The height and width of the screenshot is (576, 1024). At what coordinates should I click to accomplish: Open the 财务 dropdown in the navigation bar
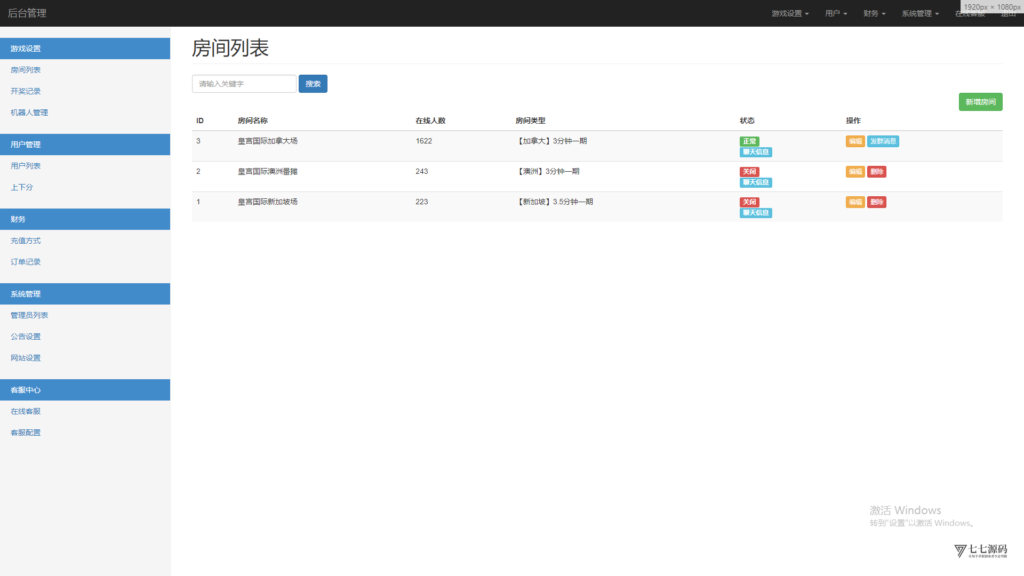[872, 13]
